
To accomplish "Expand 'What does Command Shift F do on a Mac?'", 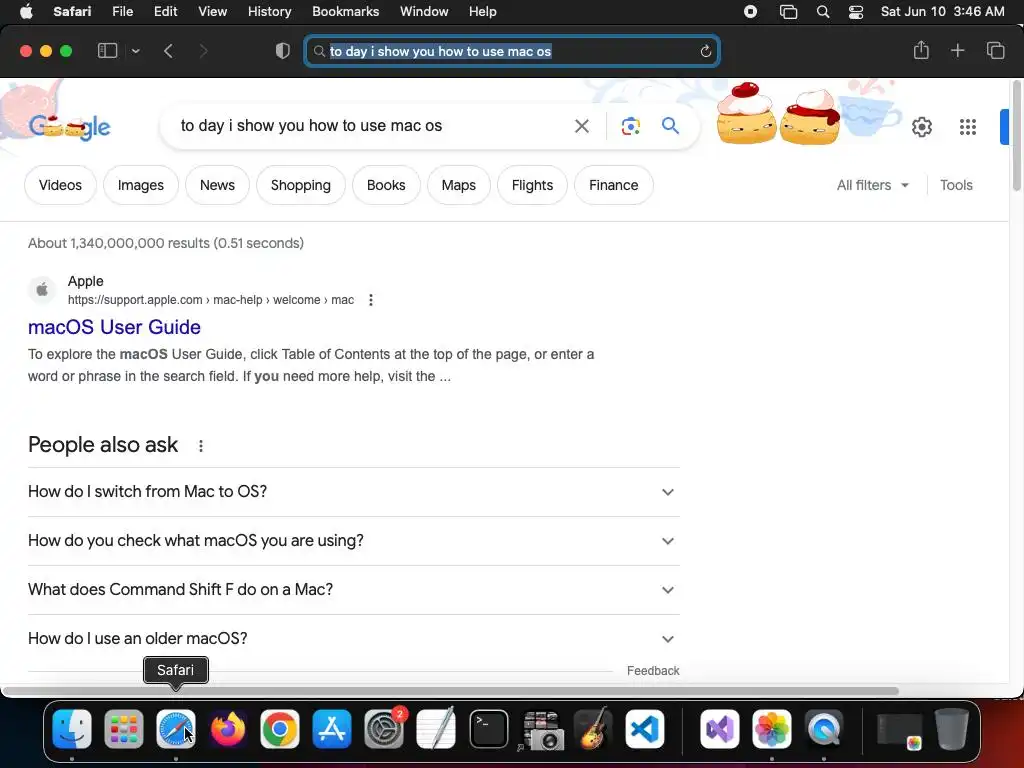I will 353,590.
